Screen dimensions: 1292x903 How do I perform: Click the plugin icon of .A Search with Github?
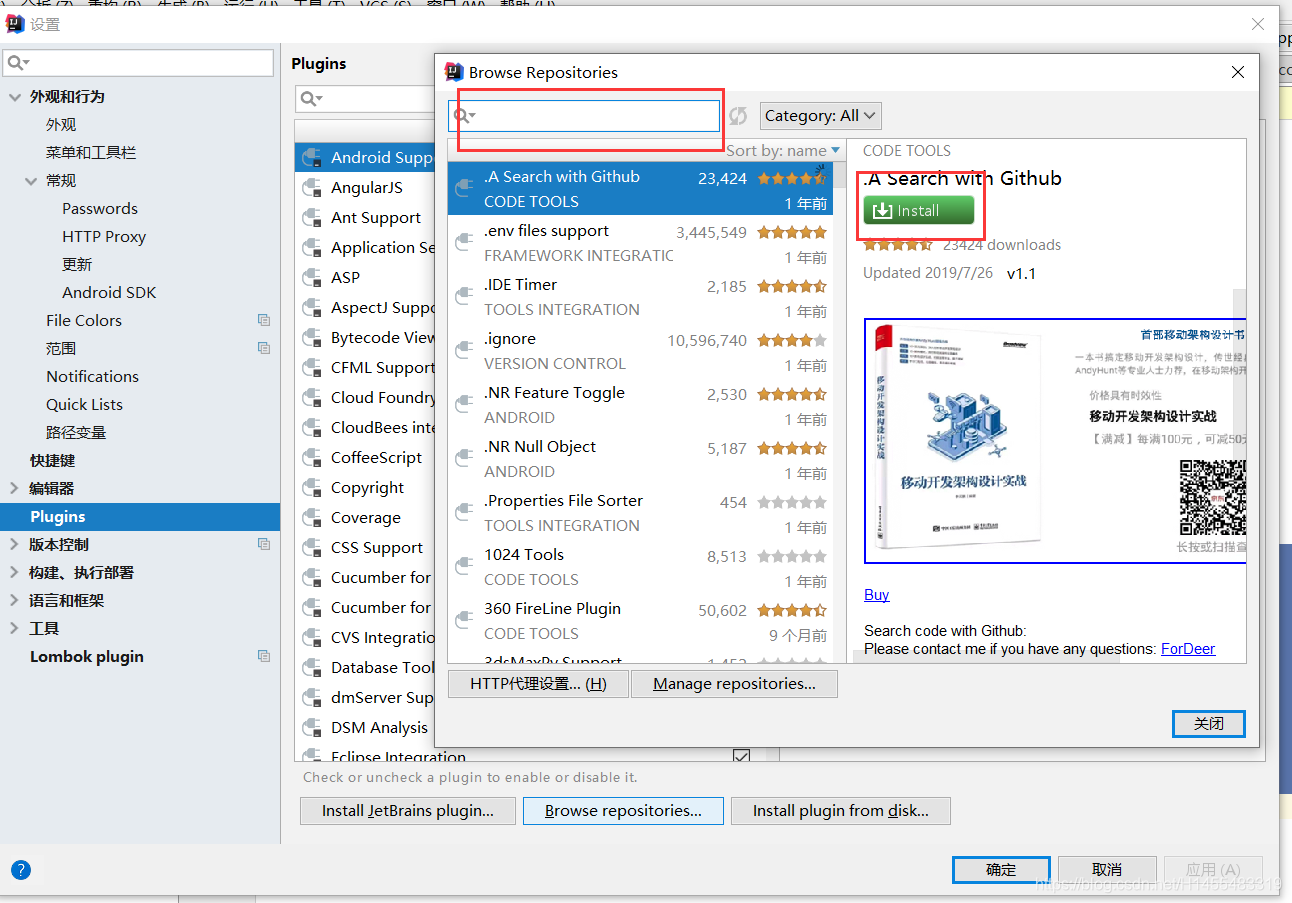click(x=463, y=188)
